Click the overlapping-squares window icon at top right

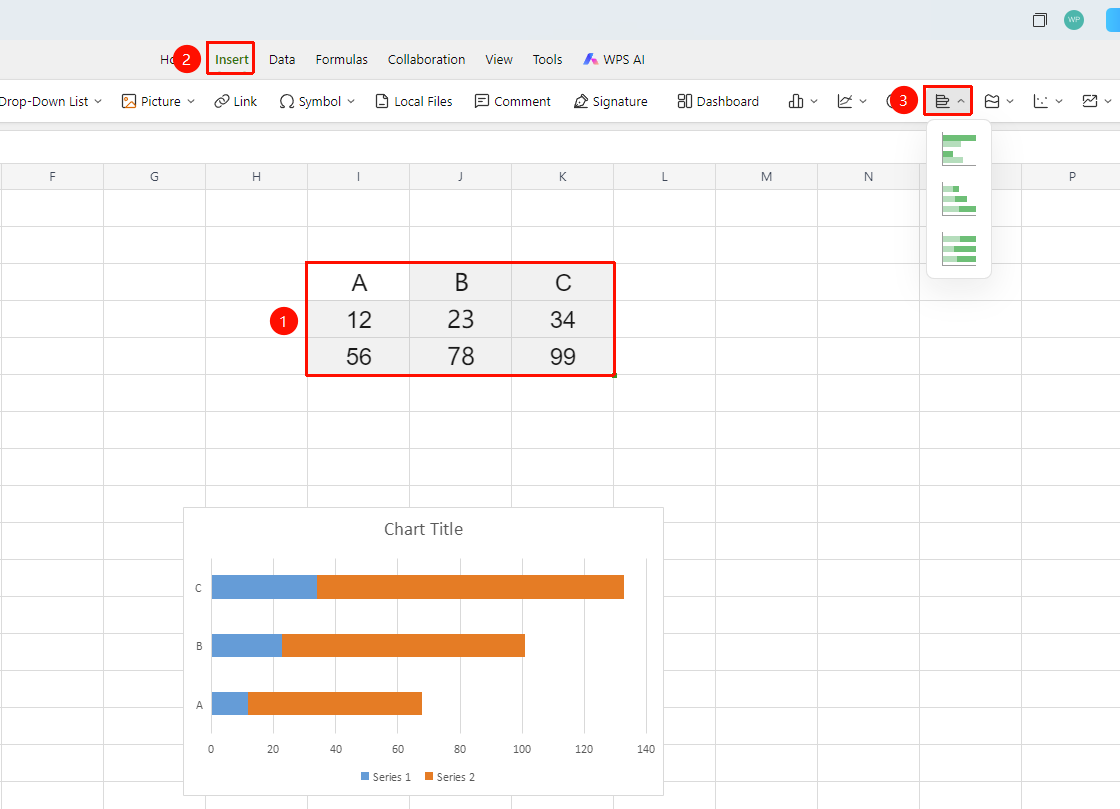[1039, 20]
